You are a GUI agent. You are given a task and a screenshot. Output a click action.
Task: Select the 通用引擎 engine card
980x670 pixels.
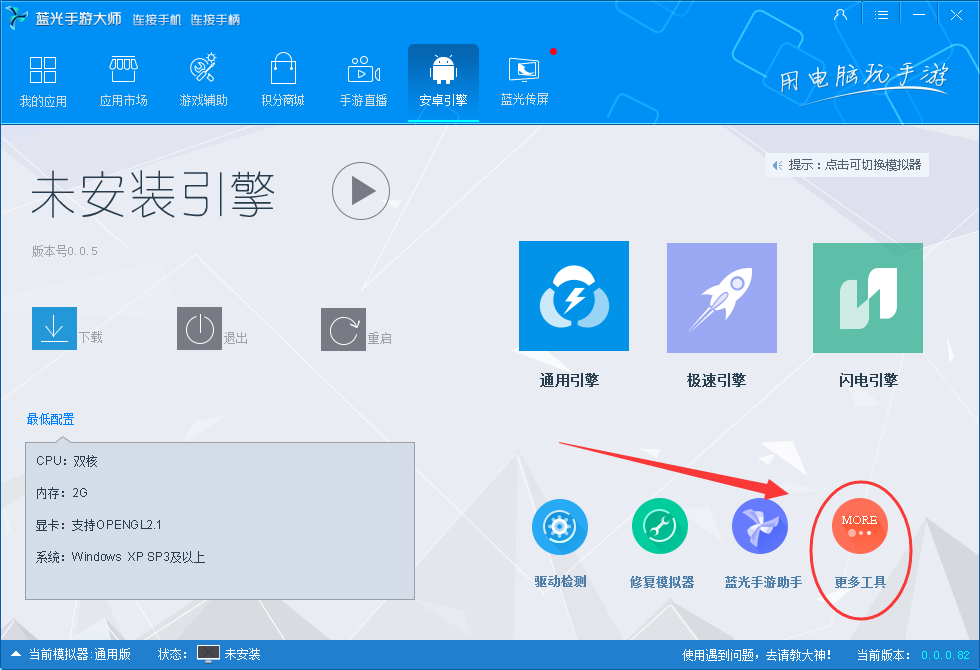573,296
